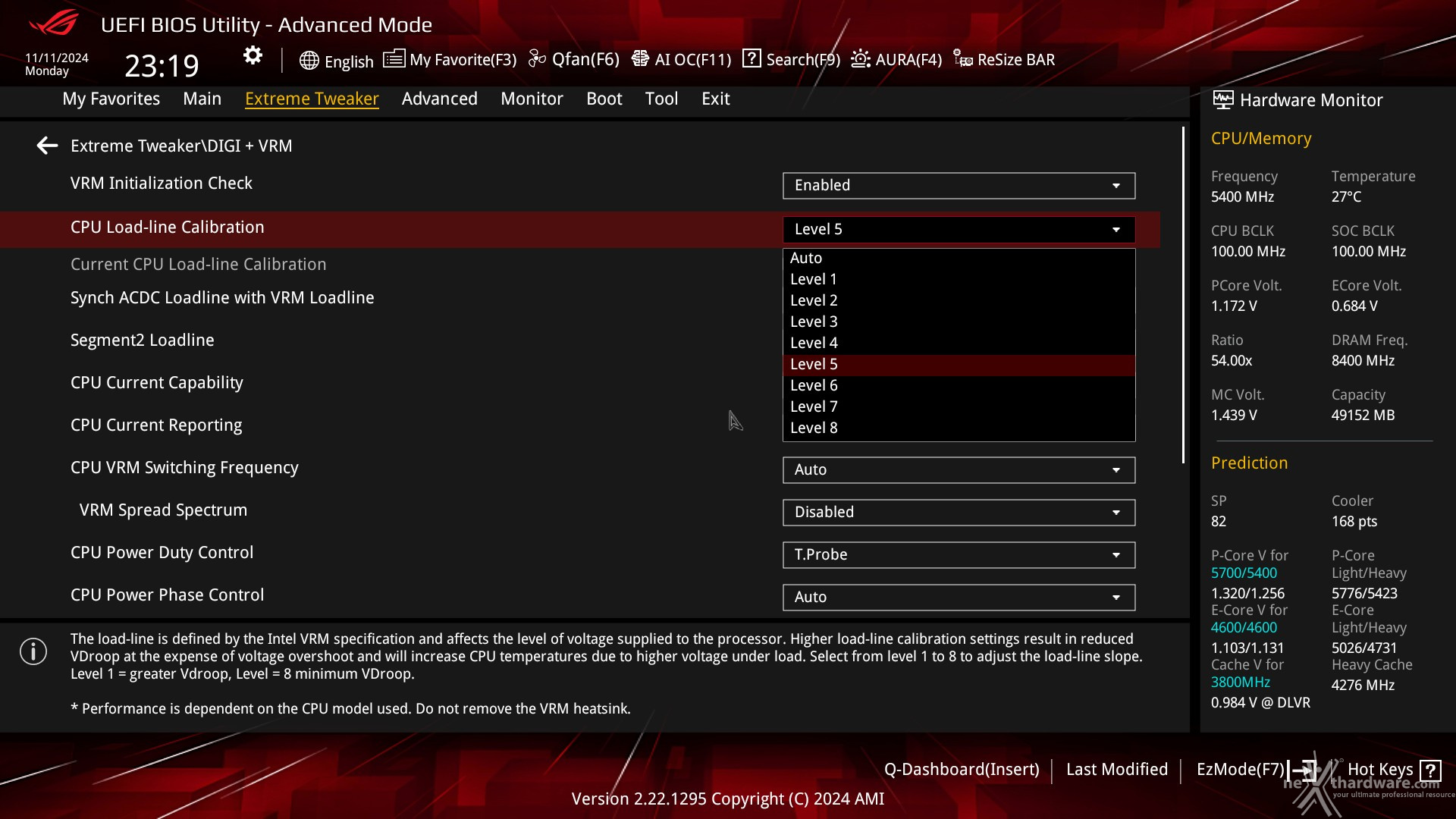The width and height of the screenshot is (1456, 819).
Task: Click Extreme Tweaker\DIGI + VRM breadcrumb
Action: click(181, 146)
